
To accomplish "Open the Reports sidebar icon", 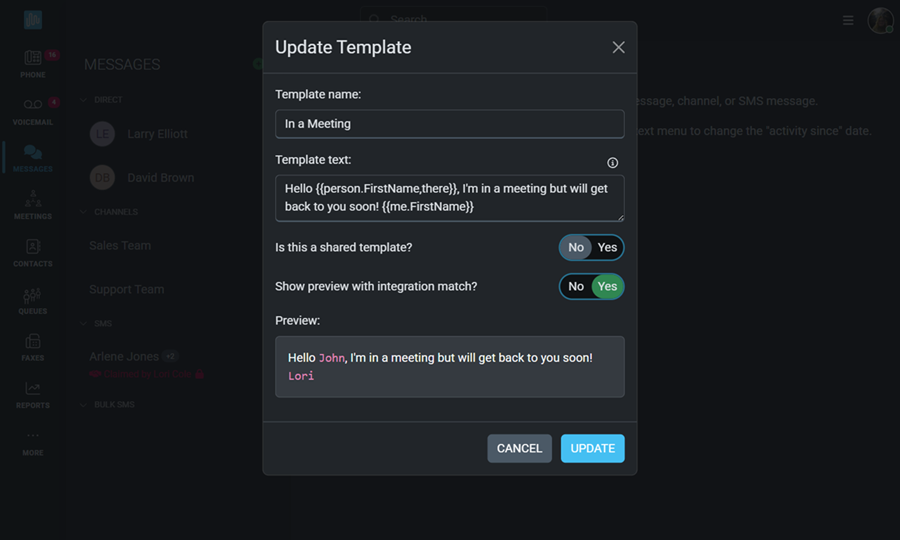I will coord(33,390).
